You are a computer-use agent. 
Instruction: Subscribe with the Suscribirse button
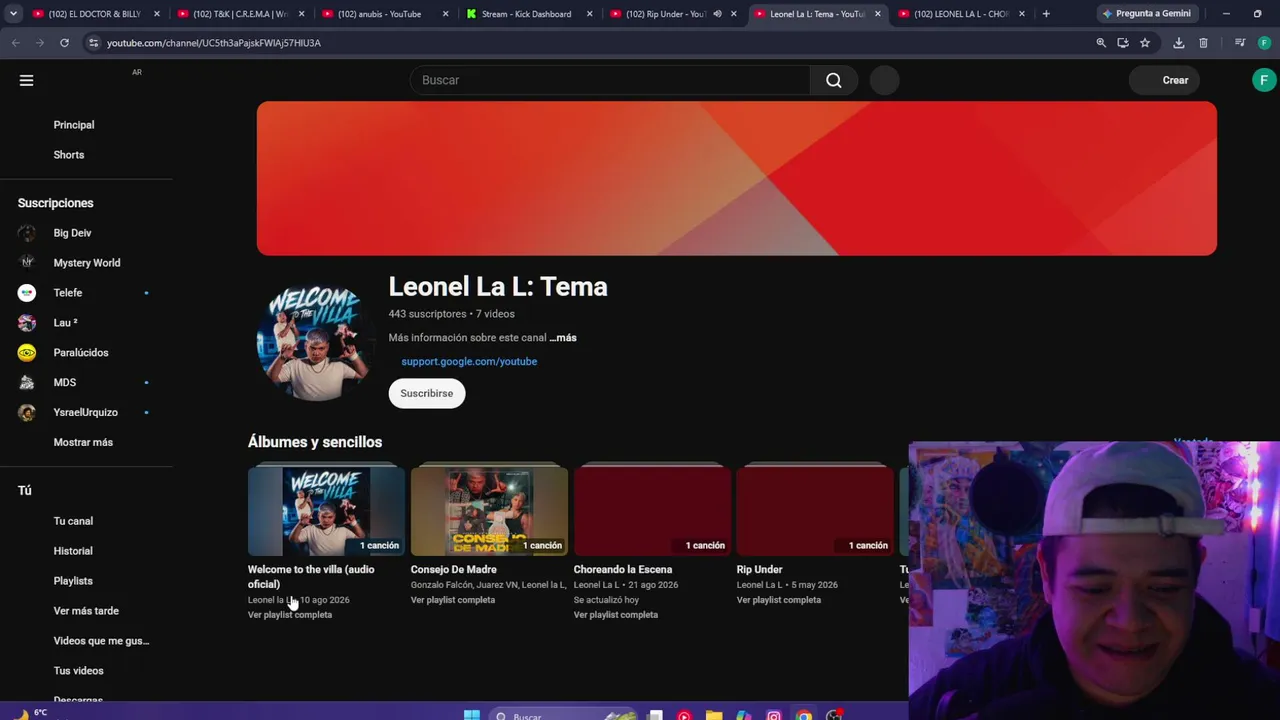[427, 393]
